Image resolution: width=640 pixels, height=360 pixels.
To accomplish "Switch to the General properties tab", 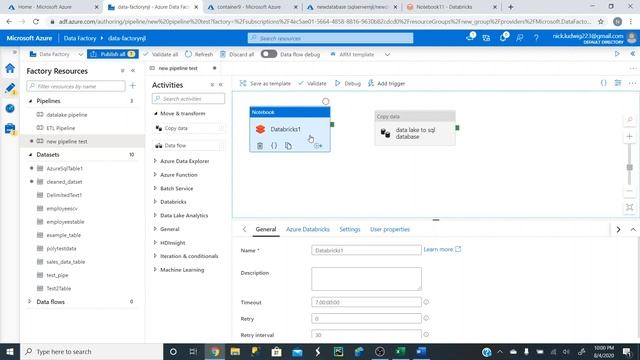I will [266, 229].
